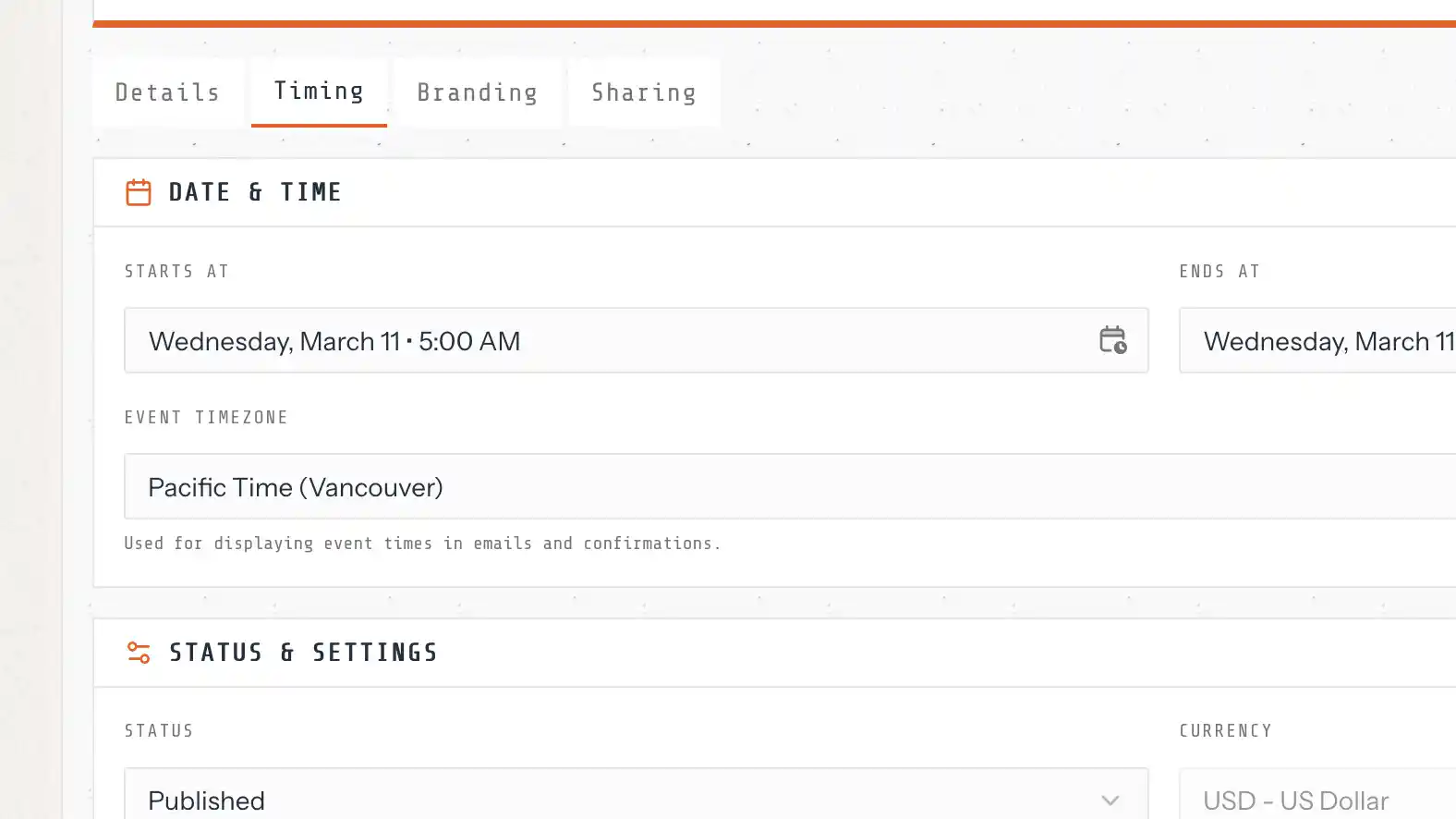
Task: Click the Starts At date field text
Action: [334, 341]
